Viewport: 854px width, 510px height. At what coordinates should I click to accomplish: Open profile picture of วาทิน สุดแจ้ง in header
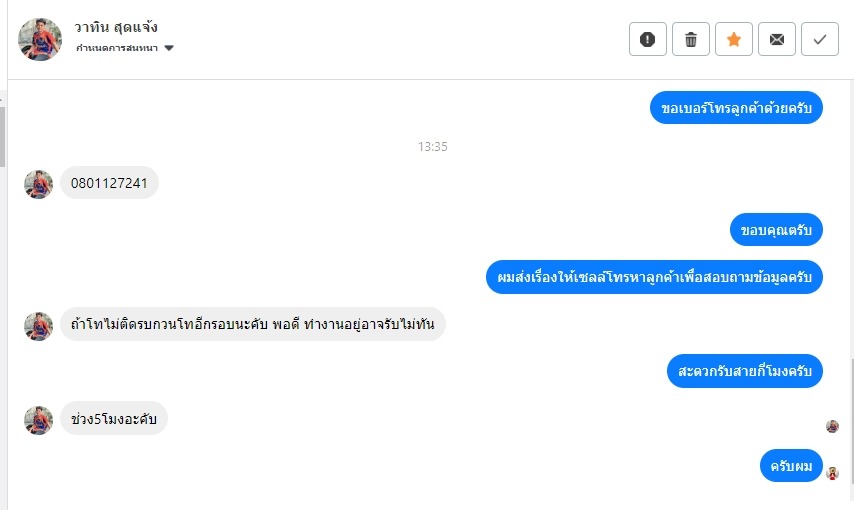[40, 39]
